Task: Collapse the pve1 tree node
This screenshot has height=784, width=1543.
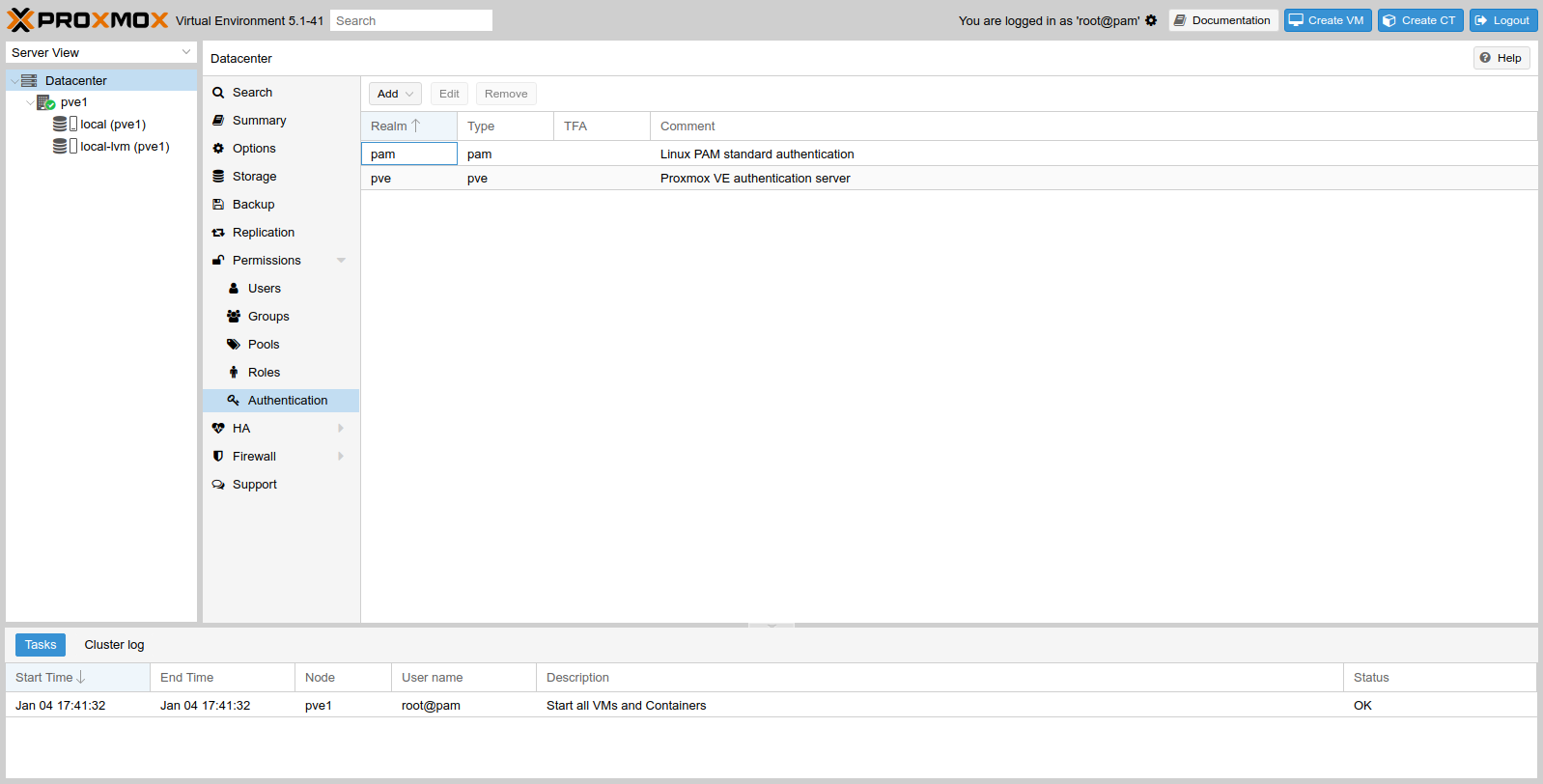Action: pyautogui.click(x=30, y=102)
